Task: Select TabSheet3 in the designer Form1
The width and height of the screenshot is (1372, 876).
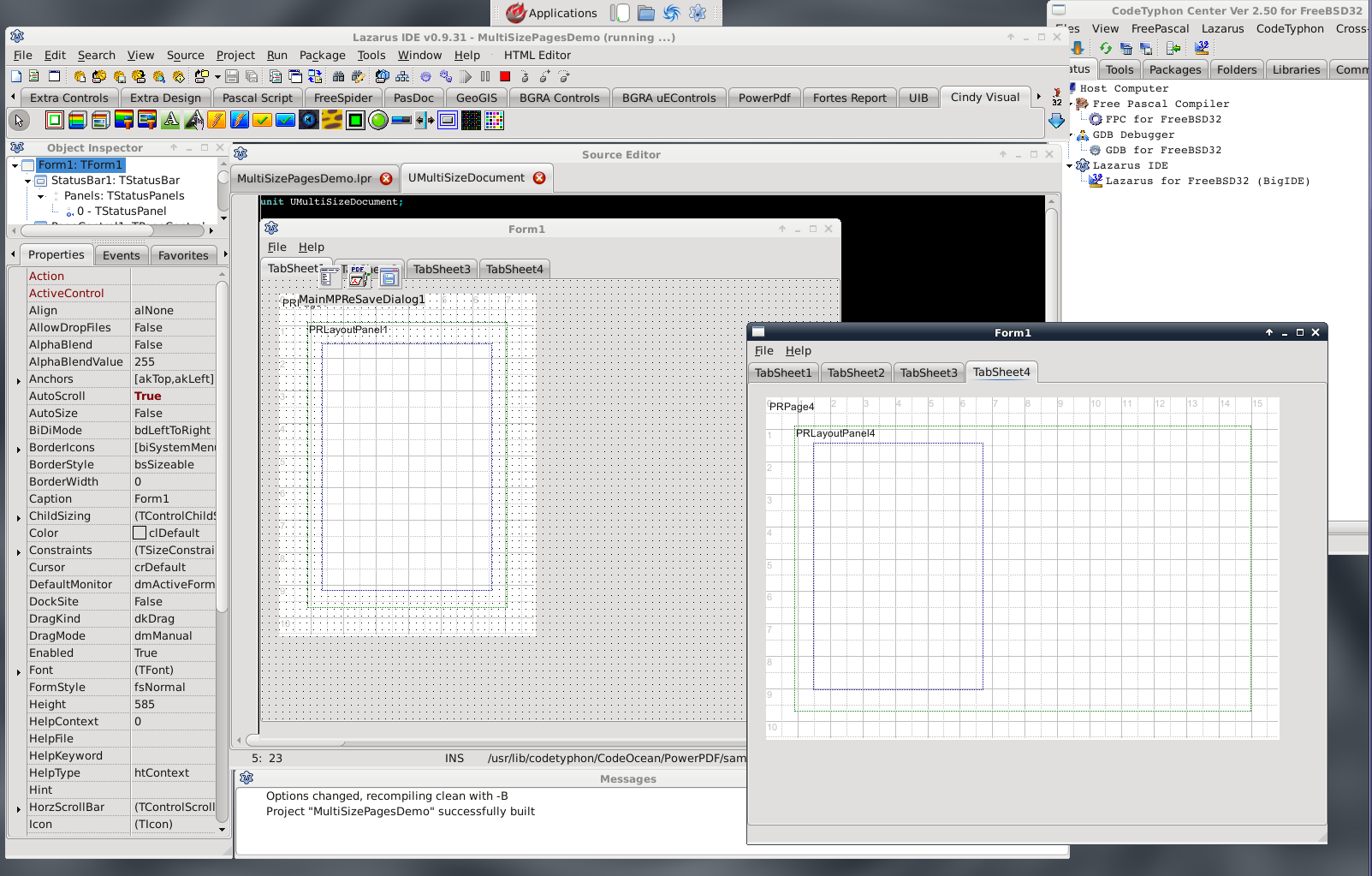Action: (x=442, y=269)
